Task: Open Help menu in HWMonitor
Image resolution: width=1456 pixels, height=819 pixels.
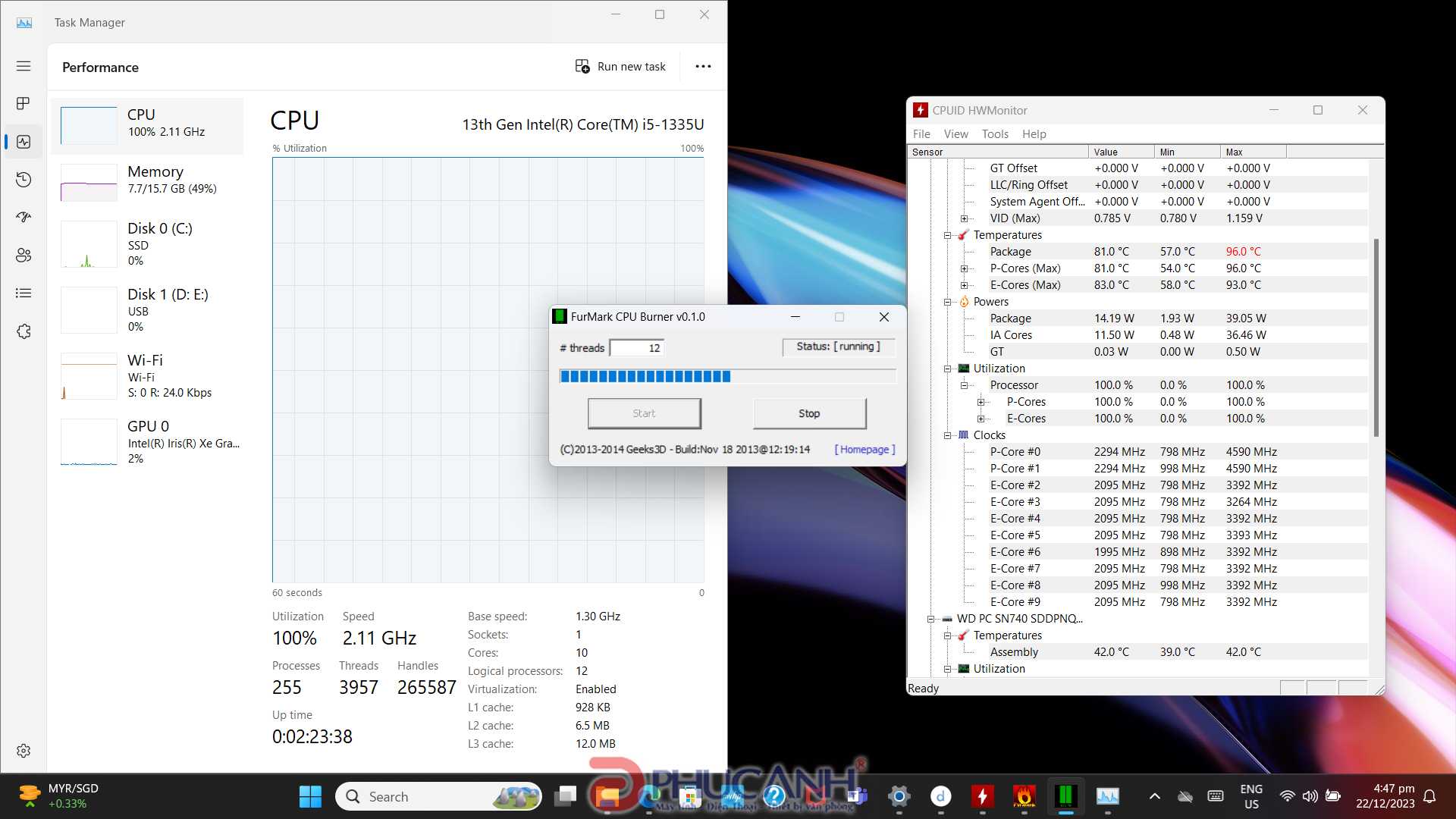Action: (x=1034, y=134)
